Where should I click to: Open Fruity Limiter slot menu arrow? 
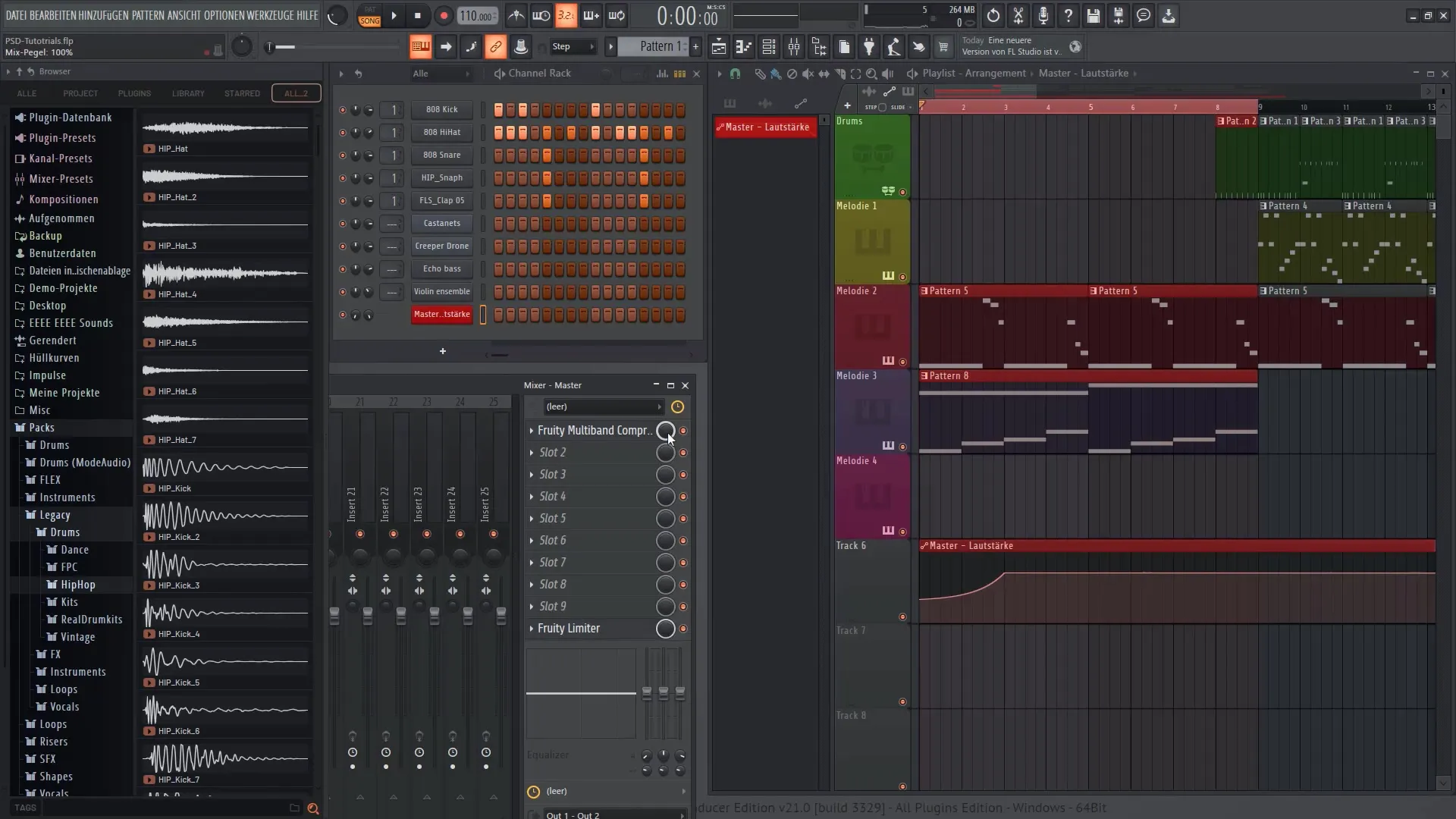pos(531,629)
